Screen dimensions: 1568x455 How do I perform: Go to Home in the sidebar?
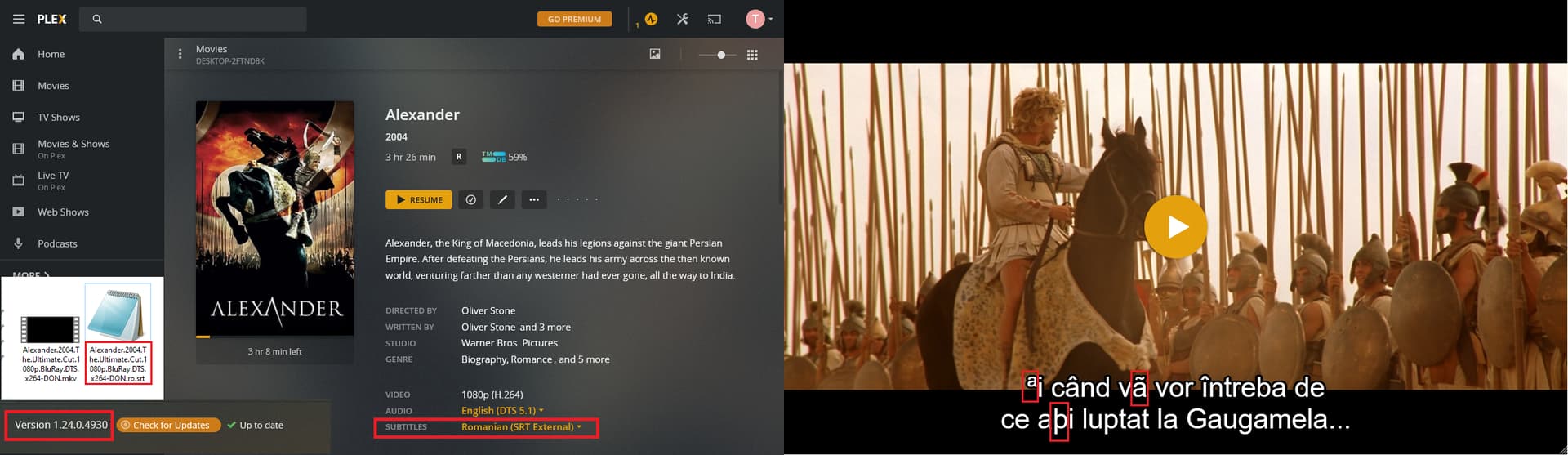click(51, 54)
